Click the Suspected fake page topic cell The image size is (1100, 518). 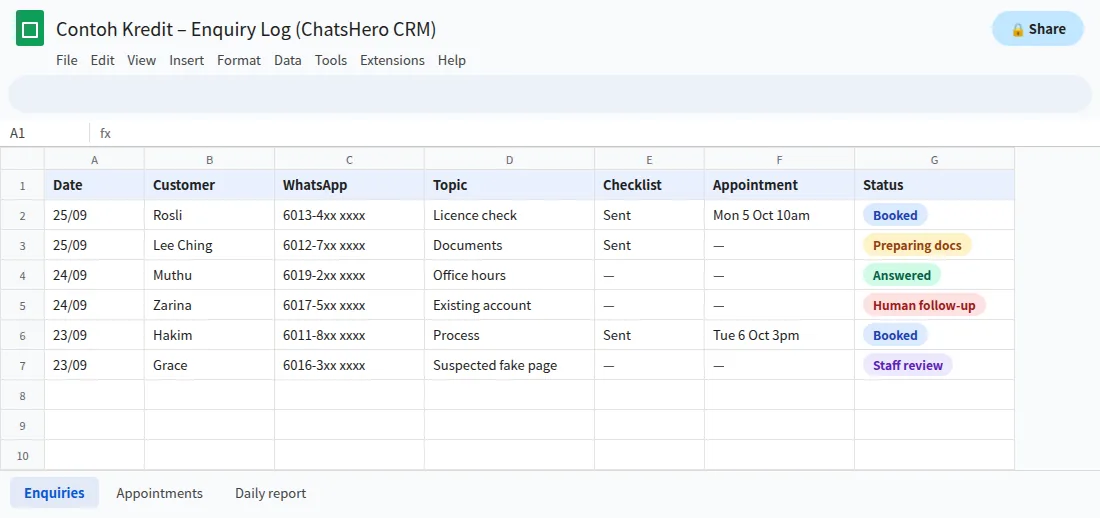pyautogui.click(x=510, y=365)
